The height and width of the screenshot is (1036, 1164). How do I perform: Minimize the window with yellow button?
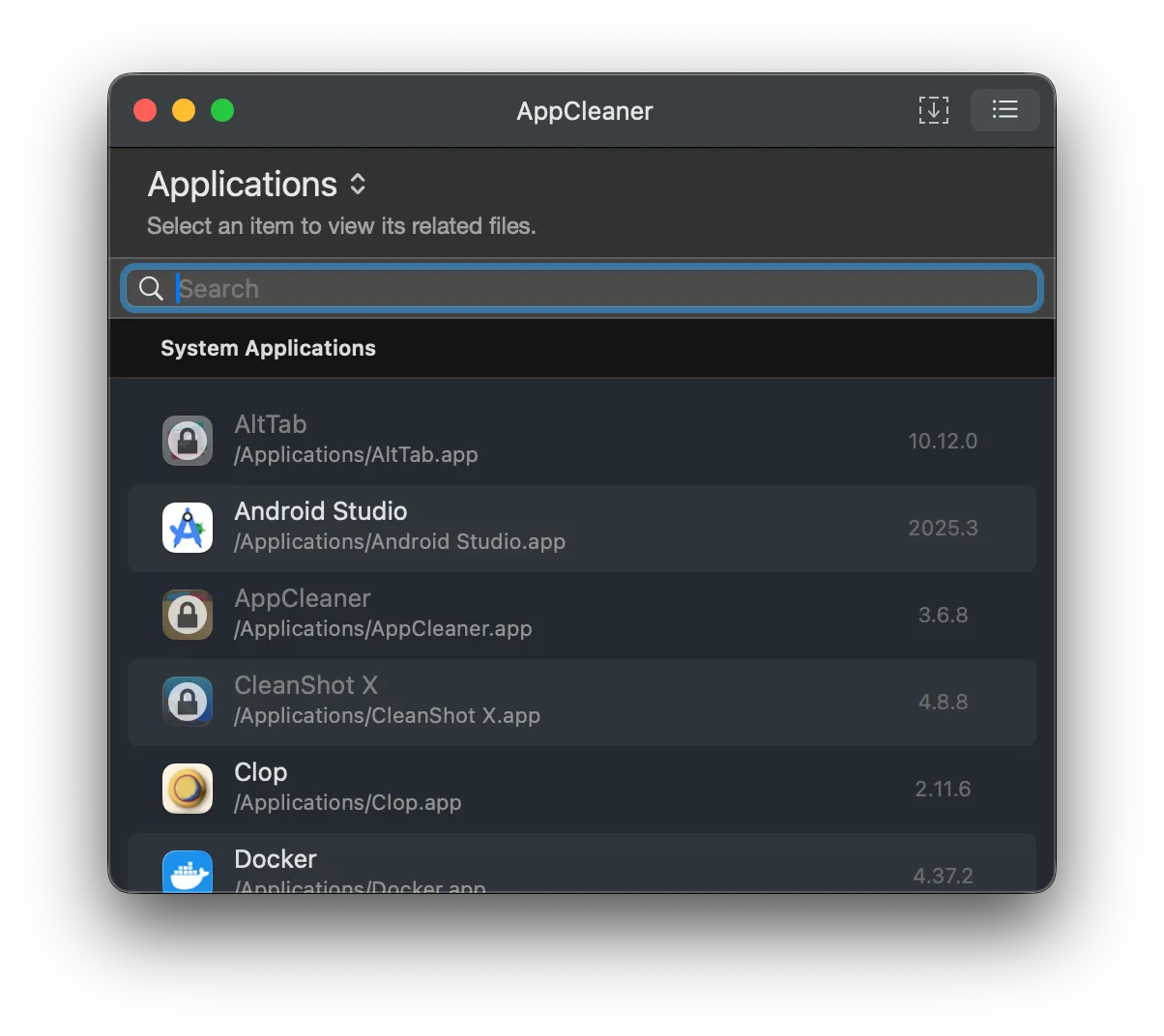point(184,110)
